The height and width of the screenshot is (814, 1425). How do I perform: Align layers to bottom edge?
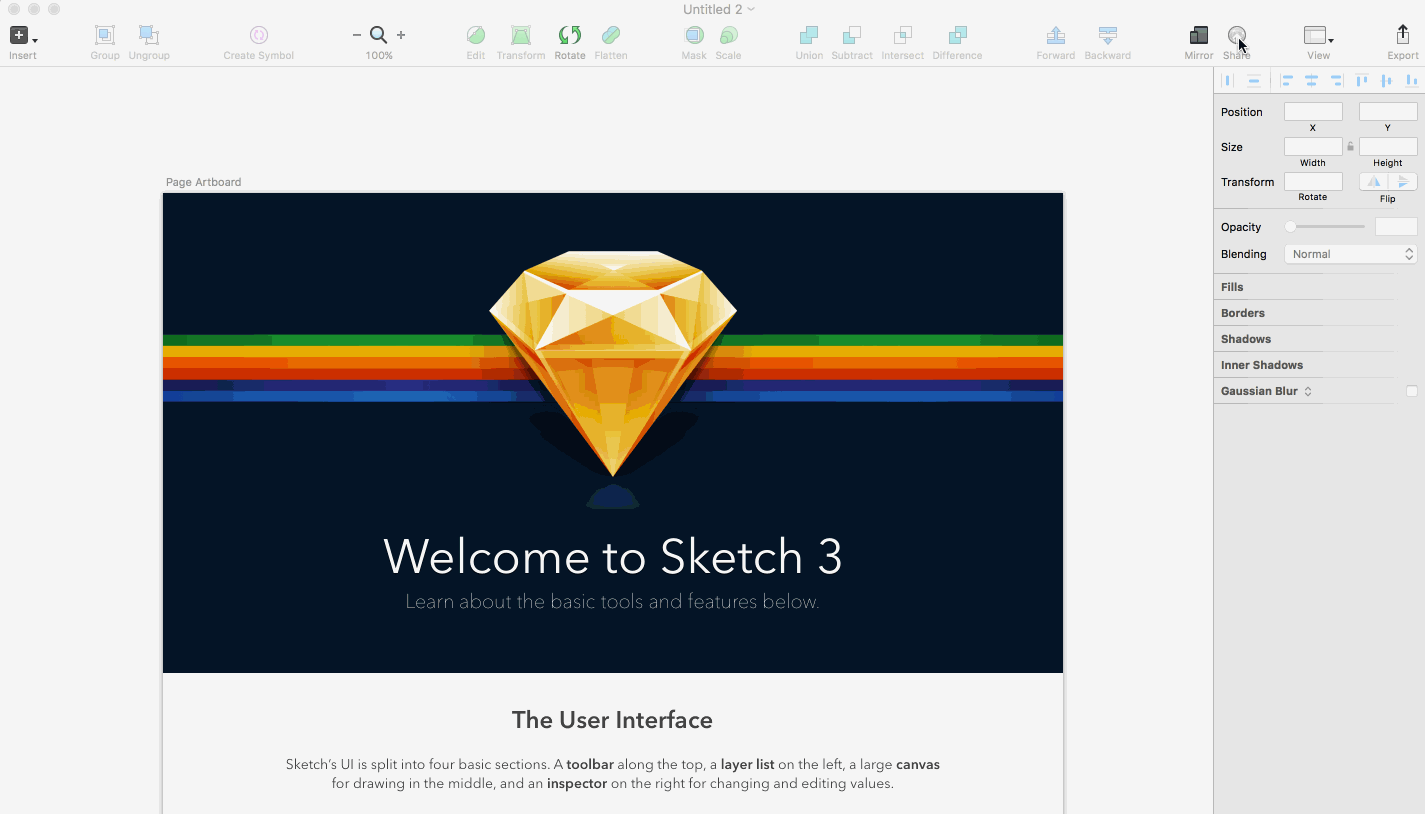point(1411,80)
